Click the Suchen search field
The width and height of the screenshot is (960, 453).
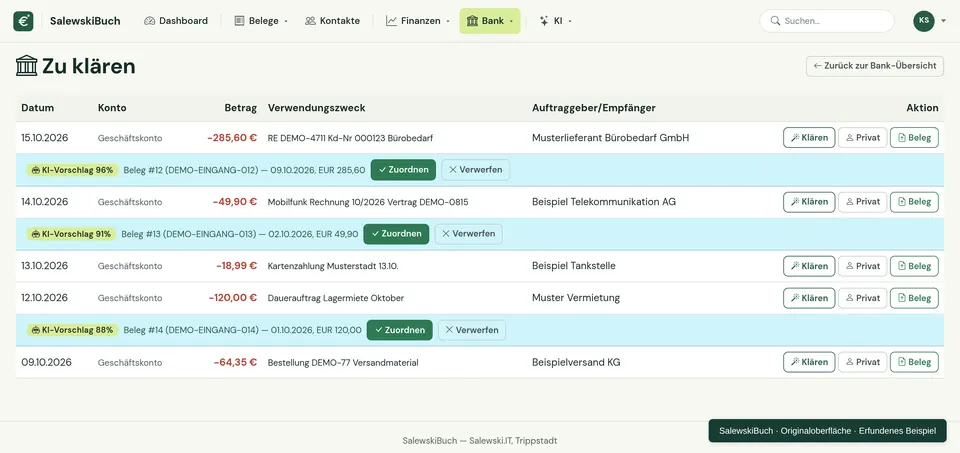point(827,21)
